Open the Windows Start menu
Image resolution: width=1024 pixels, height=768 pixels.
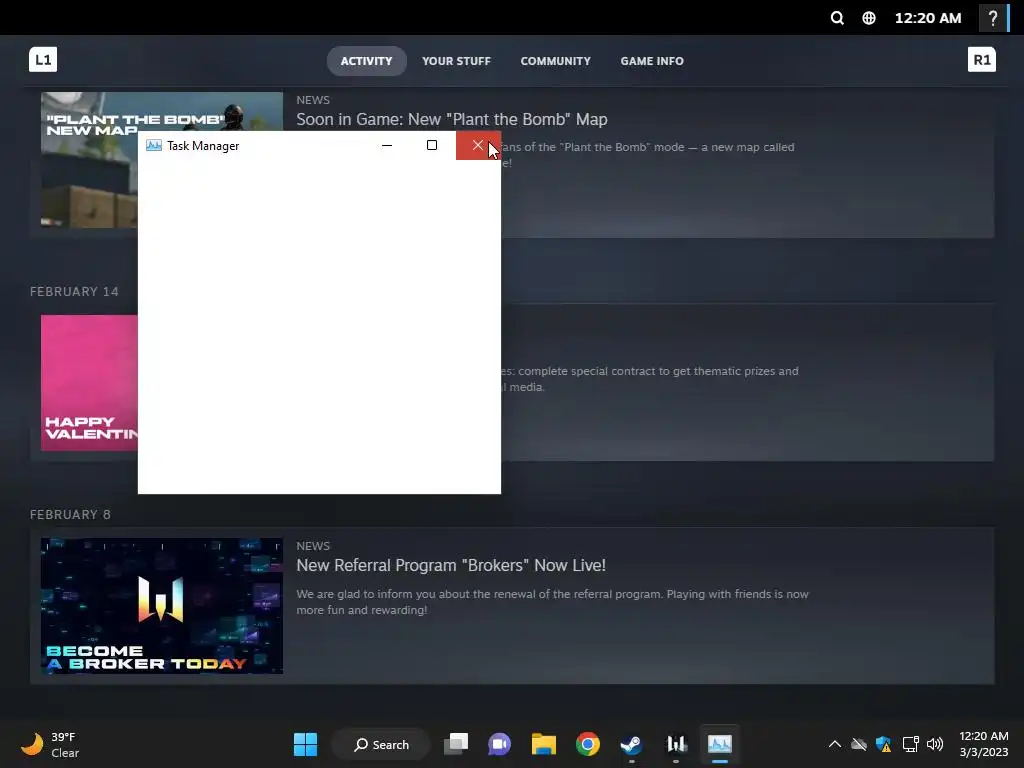pyautogui.click(x=305, y=744)
